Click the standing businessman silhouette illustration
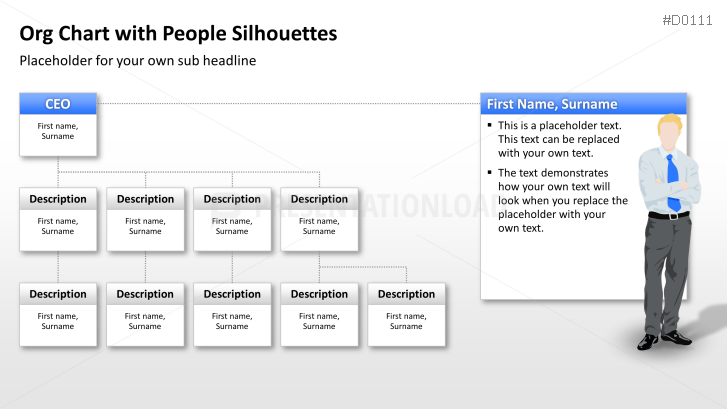Viewport: 727px width, 409px height. tap(668, 232)
